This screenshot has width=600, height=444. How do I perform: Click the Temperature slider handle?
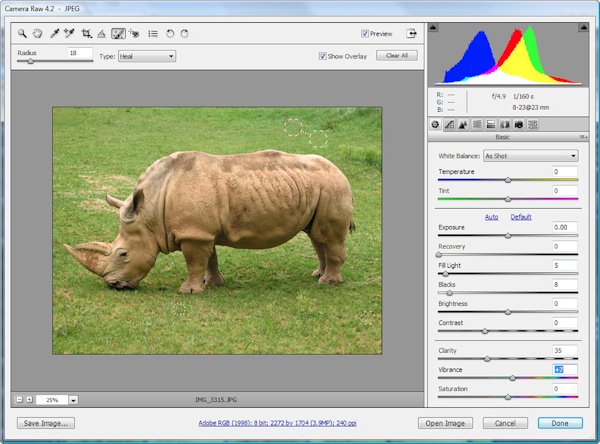[x=508, y=180]
